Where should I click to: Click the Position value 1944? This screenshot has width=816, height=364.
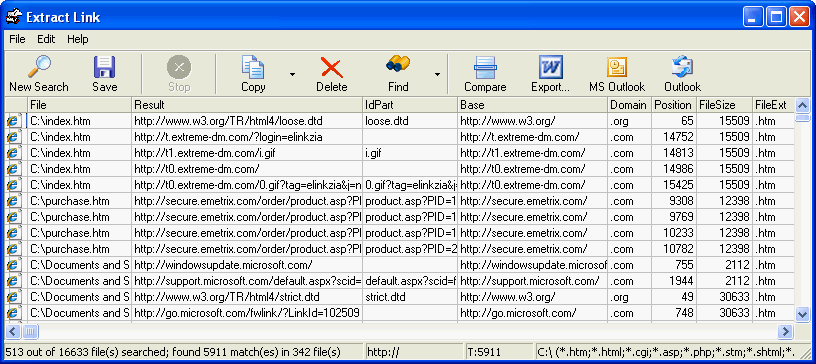coord(674,281)
